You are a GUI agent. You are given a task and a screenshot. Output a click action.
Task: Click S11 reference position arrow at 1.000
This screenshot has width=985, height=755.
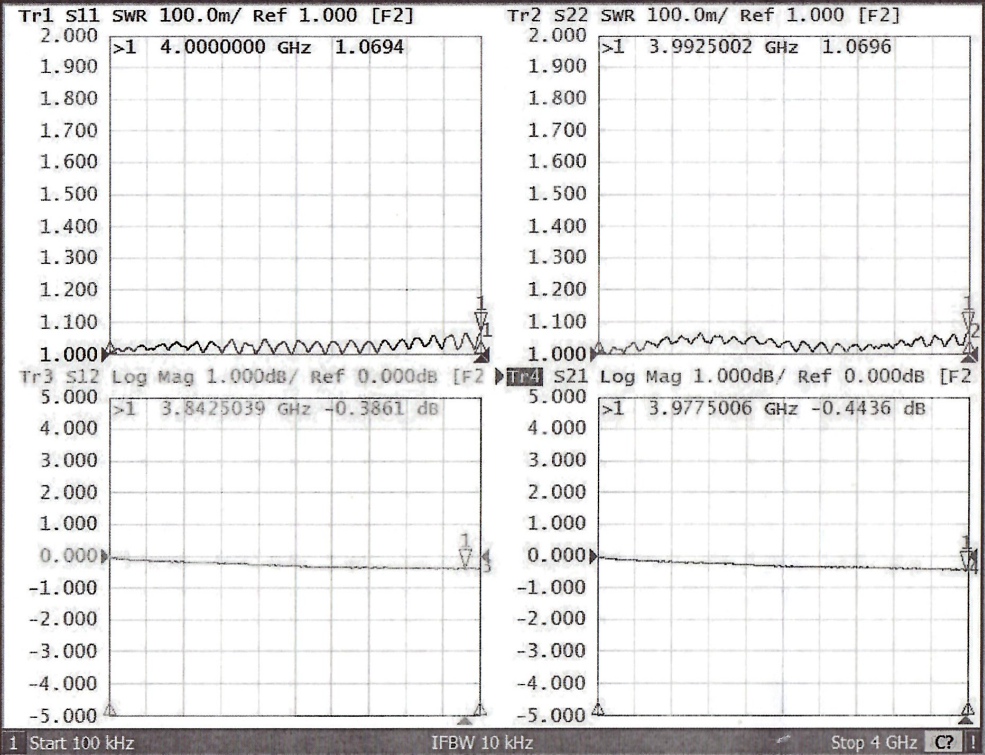click(106, 354)
